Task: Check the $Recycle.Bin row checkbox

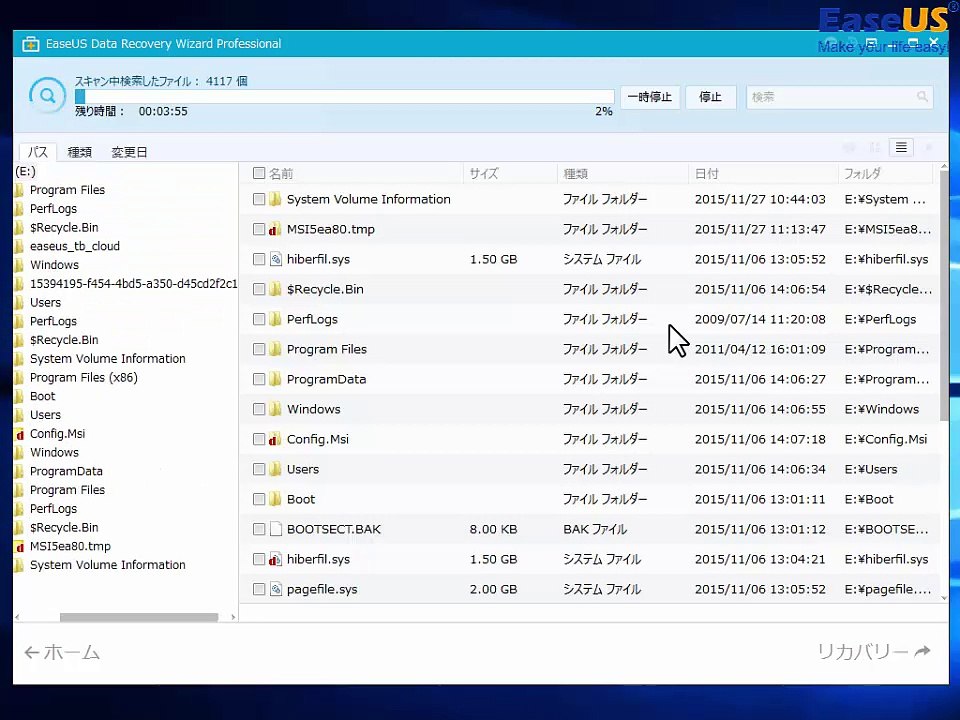Action: 259,289
